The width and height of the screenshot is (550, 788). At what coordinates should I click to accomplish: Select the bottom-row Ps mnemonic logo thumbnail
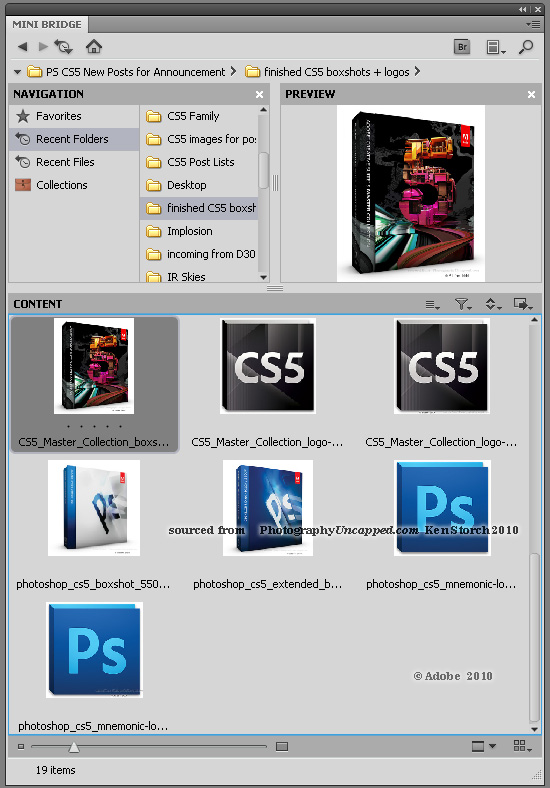point(95,650)
